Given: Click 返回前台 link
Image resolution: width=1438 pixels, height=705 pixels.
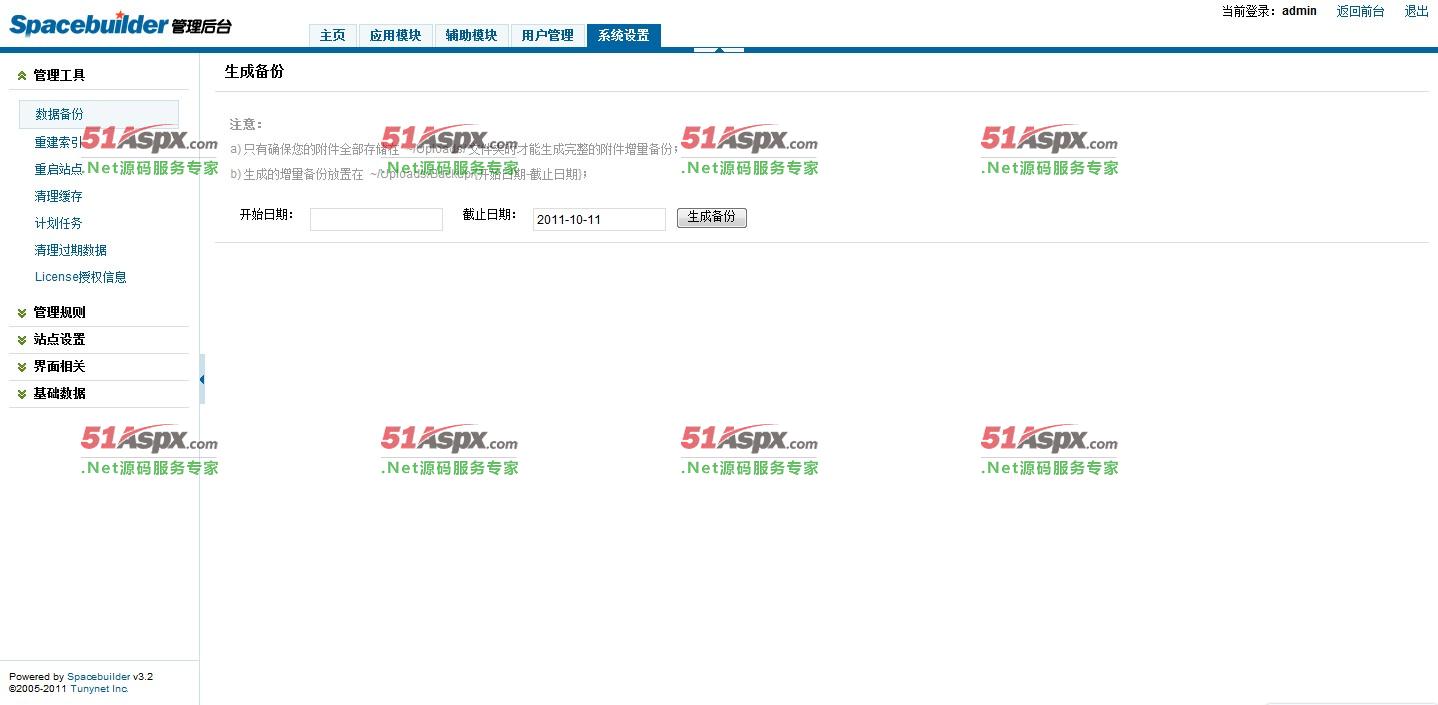Looking at the screenshot, I should pos(1361,12).
